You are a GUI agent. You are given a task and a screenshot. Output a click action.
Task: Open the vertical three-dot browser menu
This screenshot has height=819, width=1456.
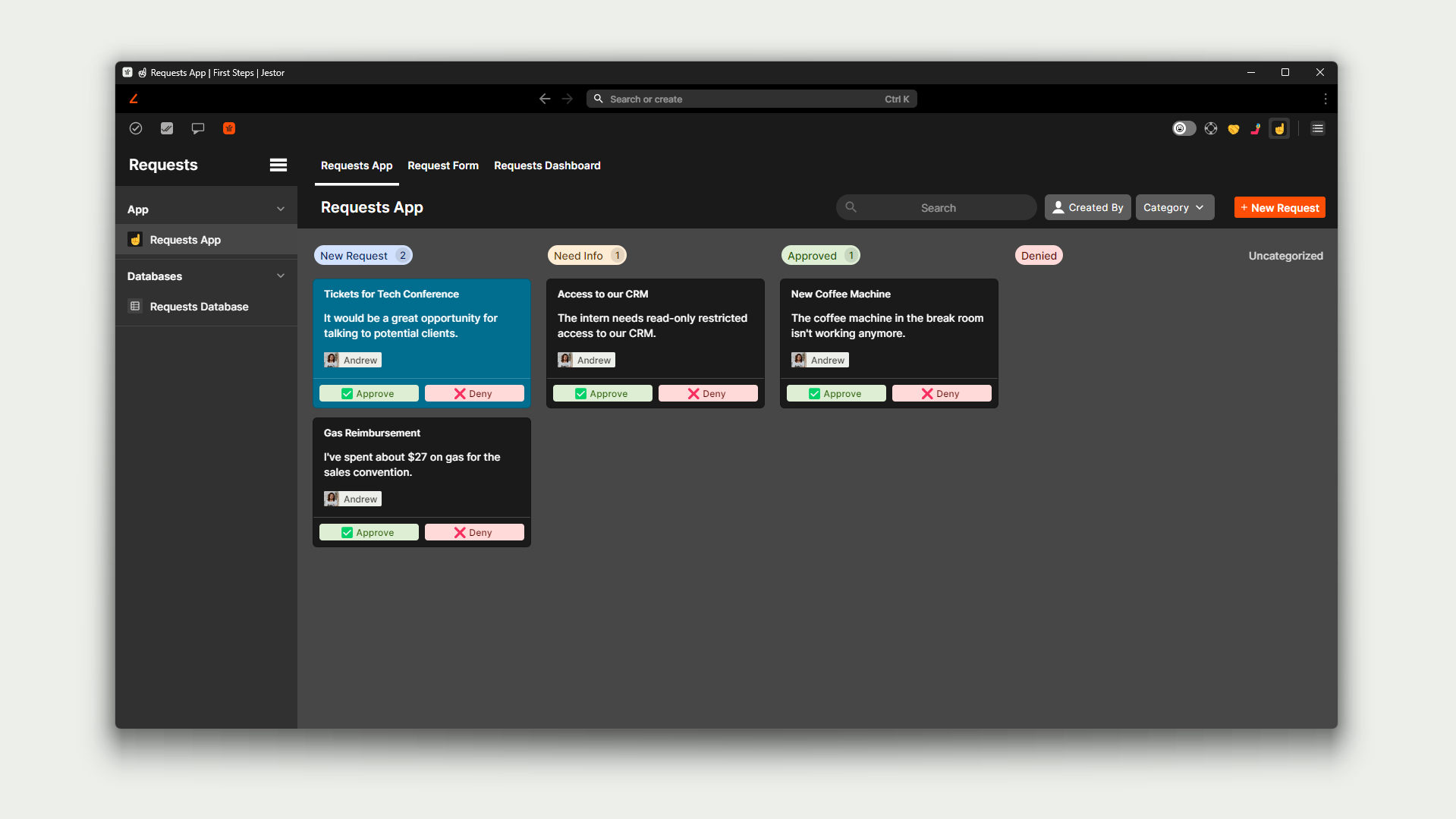pyautogui.click(x=1325, y=99)
